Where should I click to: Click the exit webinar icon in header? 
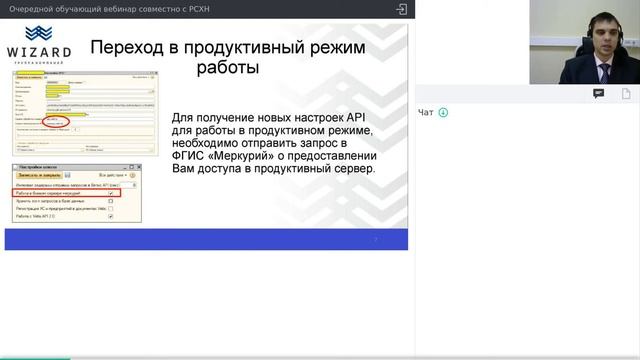pos(402,9)
